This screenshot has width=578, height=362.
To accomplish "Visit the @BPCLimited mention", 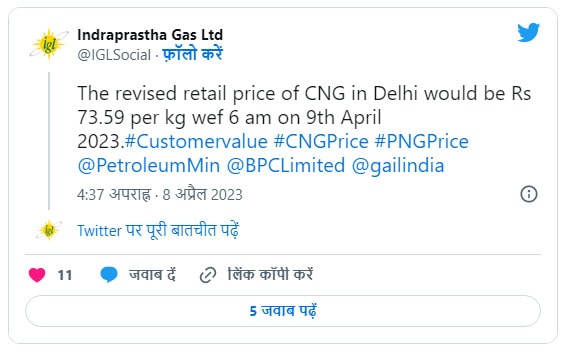I will pyautogui.click(x=286, y=166).
